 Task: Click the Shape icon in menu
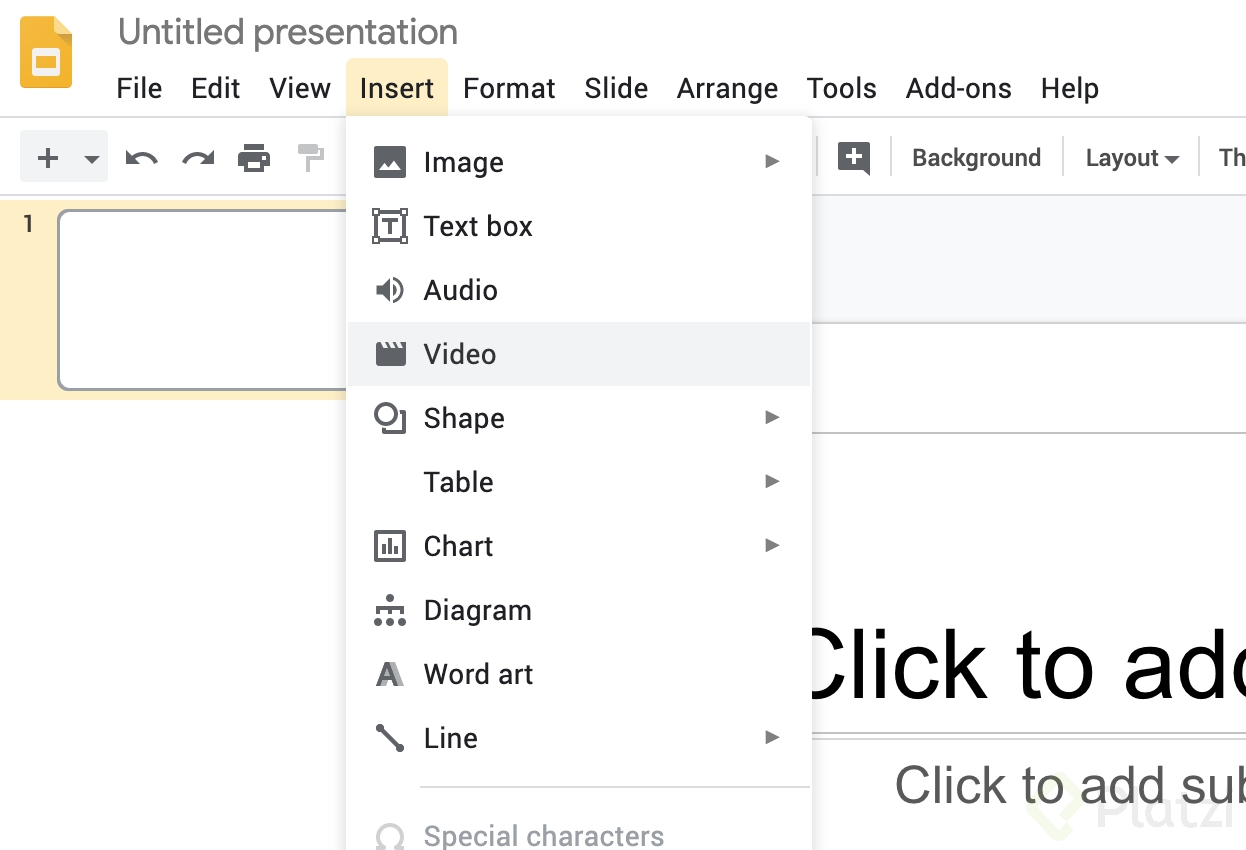click(x=390, y=418)
